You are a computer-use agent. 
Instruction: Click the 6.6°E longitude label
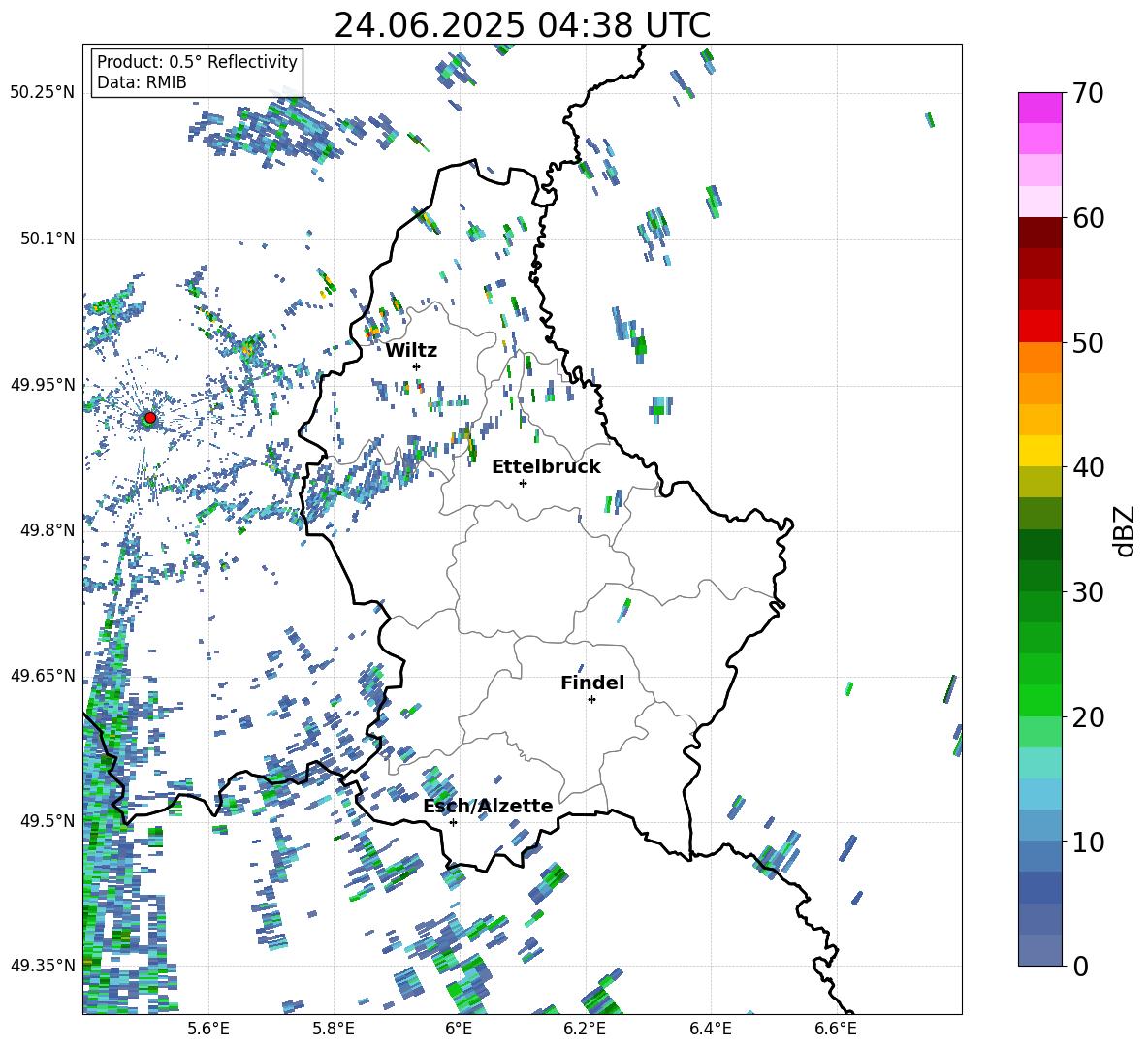(x=836, y=1029)
